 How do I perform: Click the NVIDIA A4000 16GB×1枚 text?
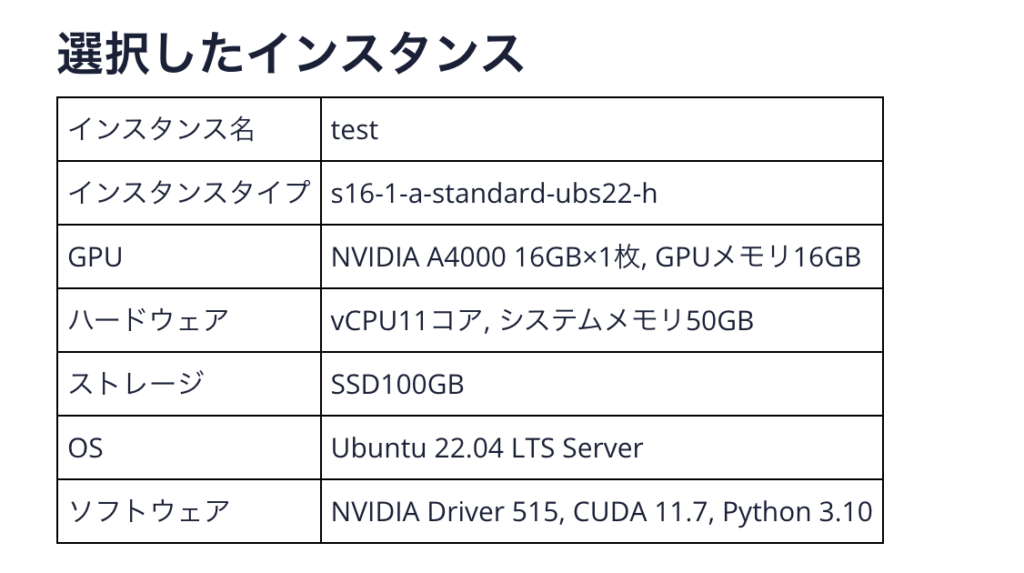tap(489, 257)
